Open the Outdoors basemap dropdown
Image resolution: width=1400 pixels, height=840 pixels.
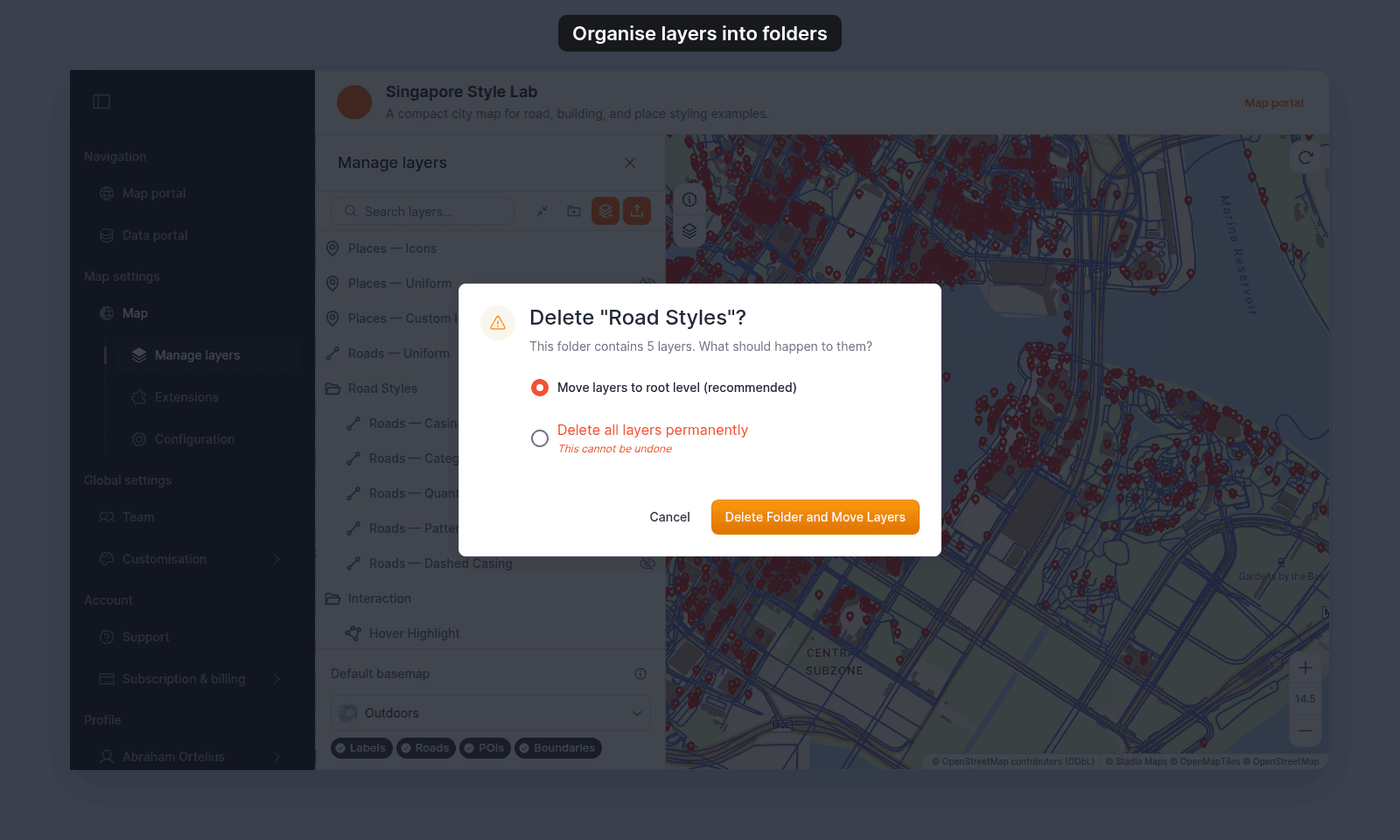[491, 713]
